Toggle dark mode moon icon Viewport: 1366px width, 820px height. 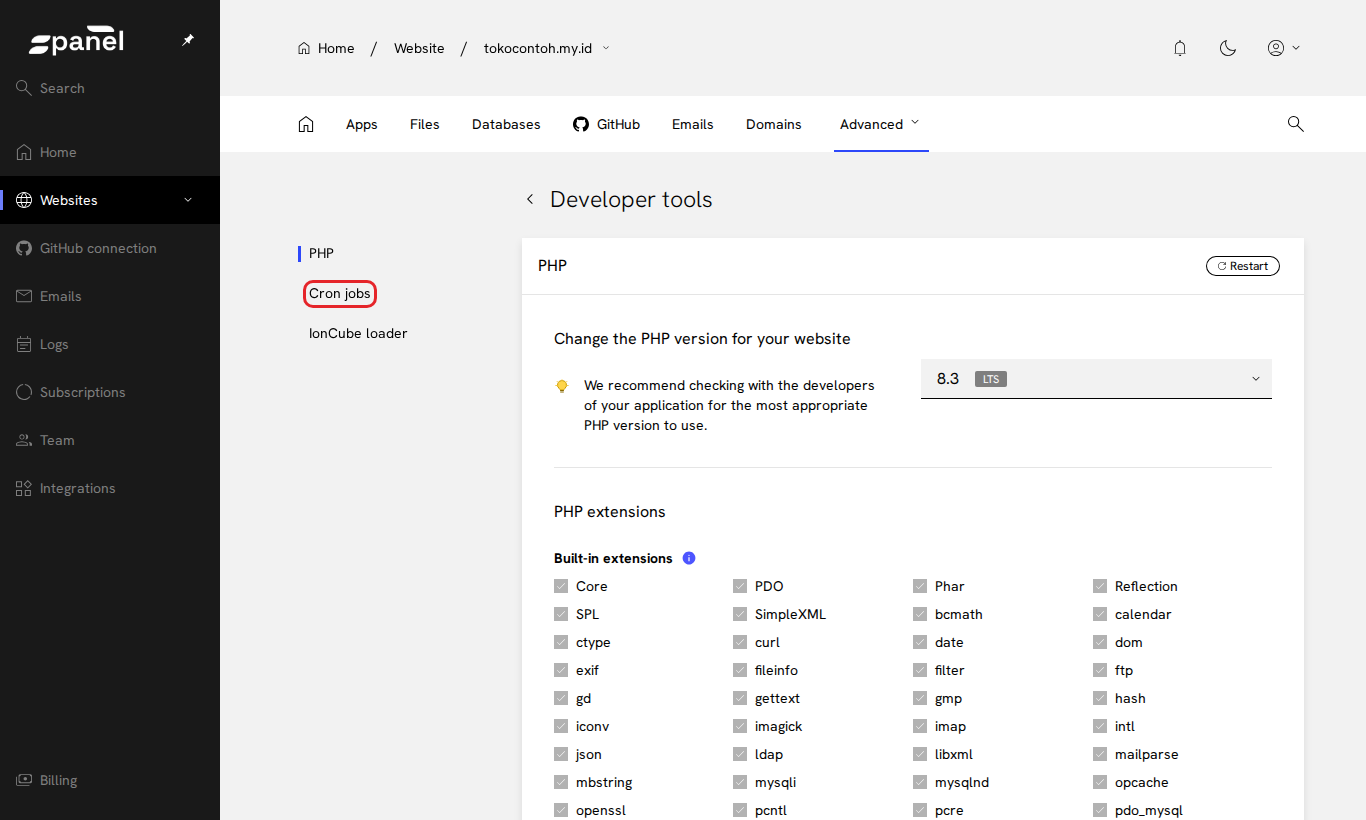click(1228, 48)
